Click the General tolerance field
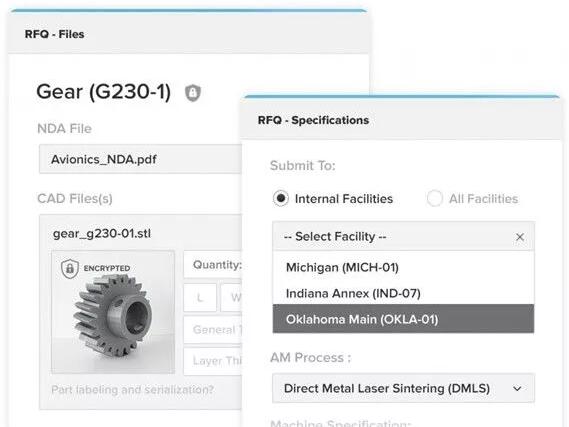This screenshot has width=569, height=427. [x=213, y=329]
